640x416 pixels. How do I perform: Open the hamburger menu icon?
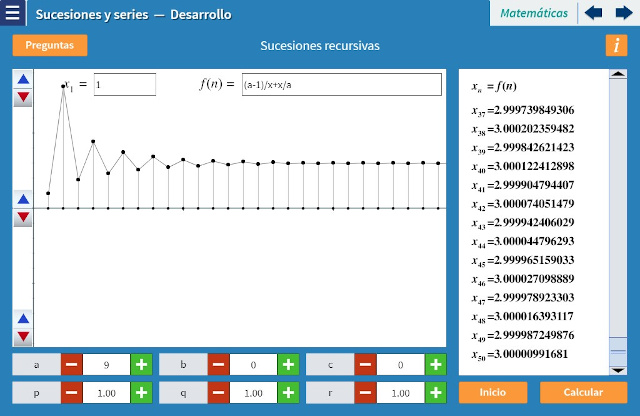13,14
